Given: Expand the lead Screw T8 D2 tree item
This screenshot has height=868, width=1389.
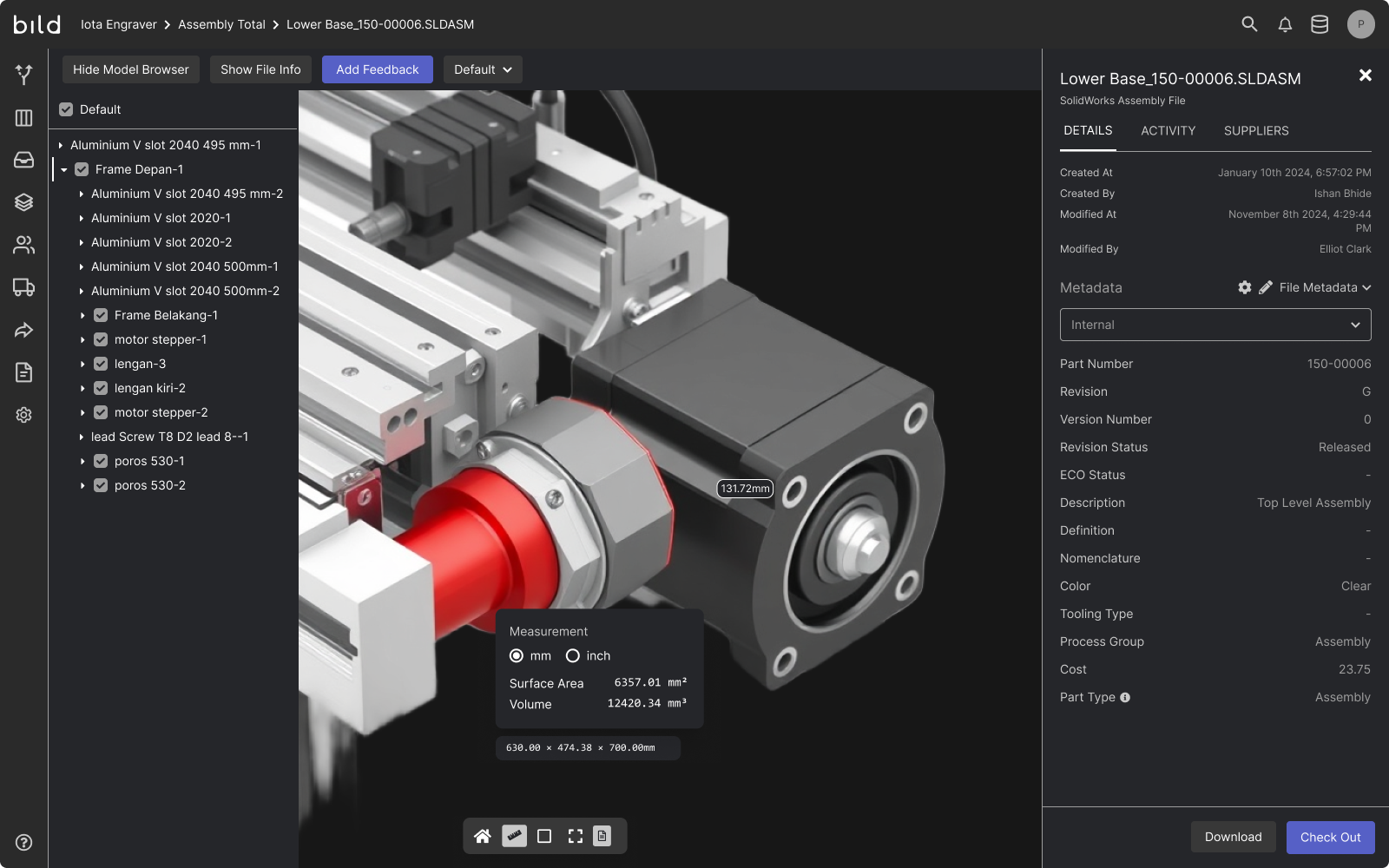Looking at the screenshot, I should pos(82,437).
